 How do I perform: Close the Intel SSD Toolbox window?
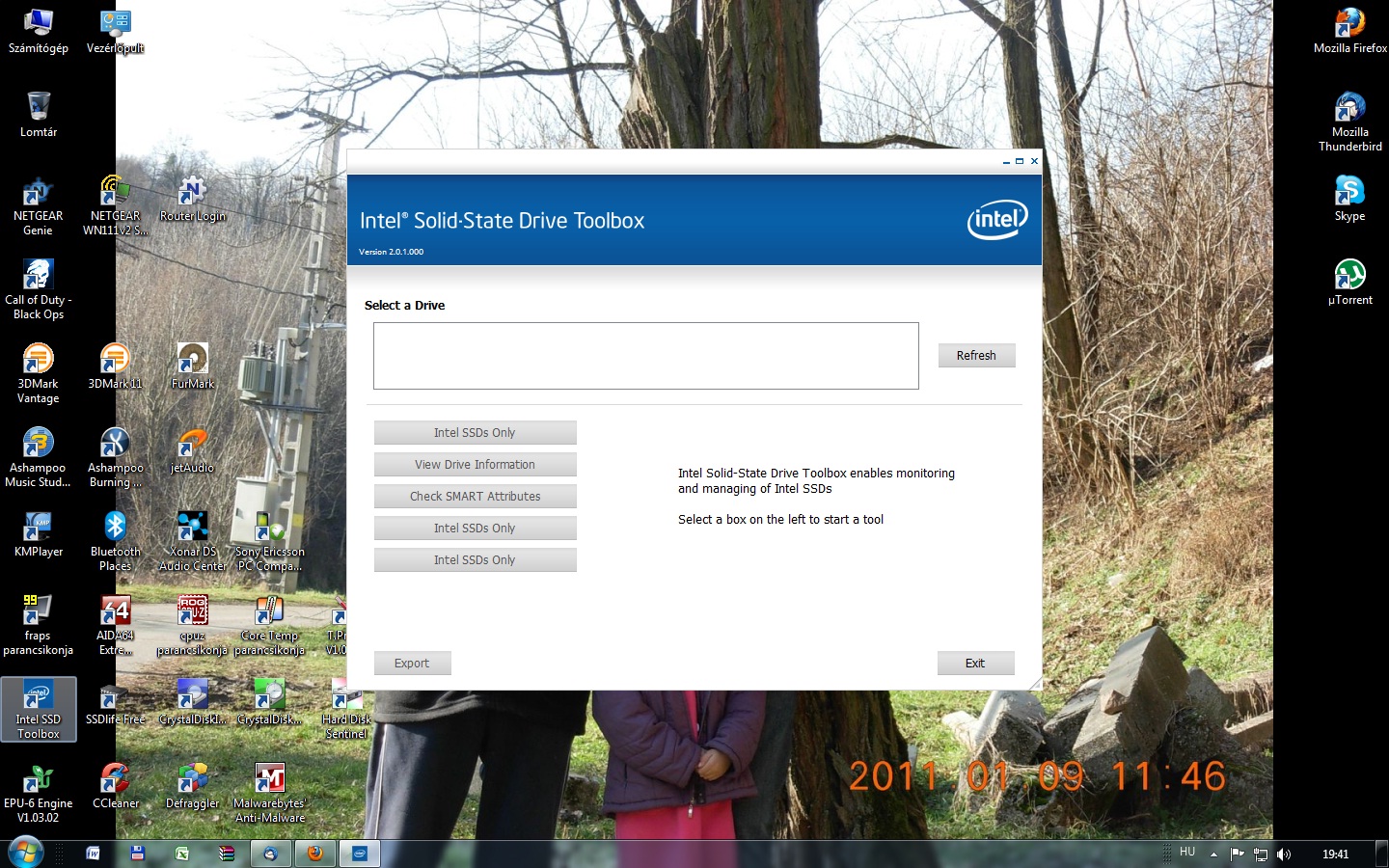tap(1034, 161)
